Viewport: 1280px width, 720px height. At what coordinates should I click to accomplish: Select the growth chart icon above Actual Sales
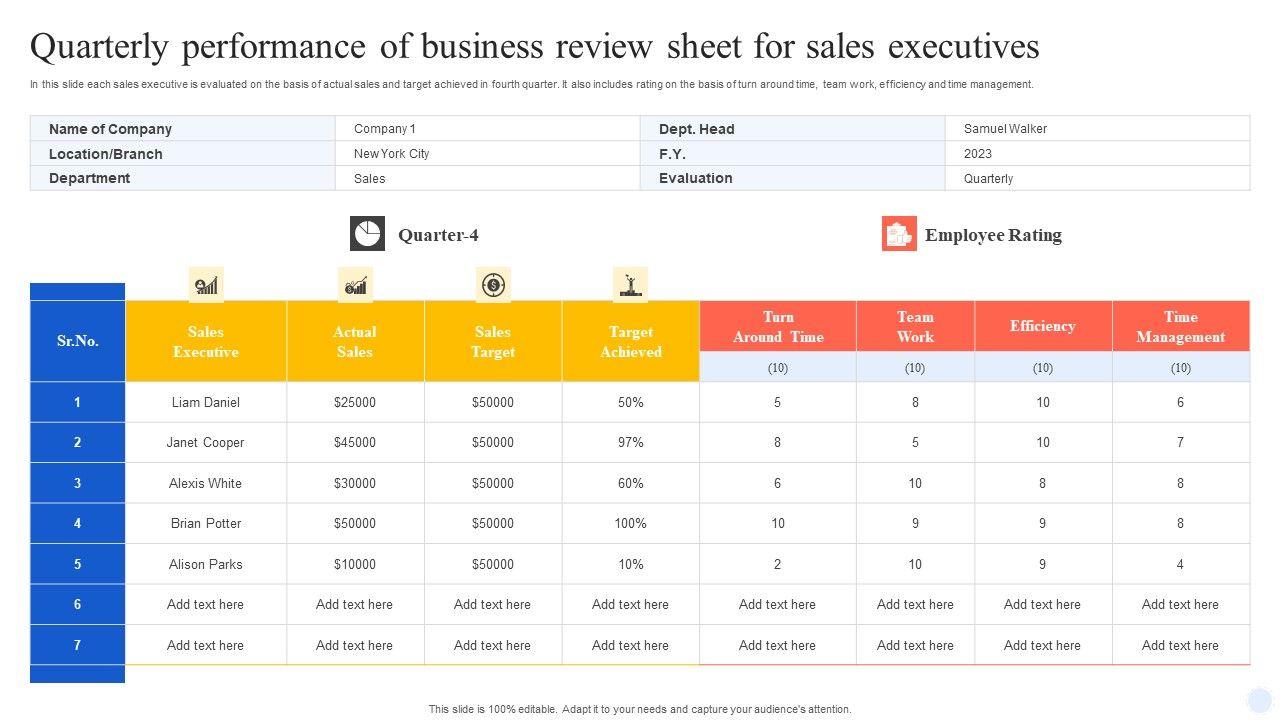click(355, 285)
